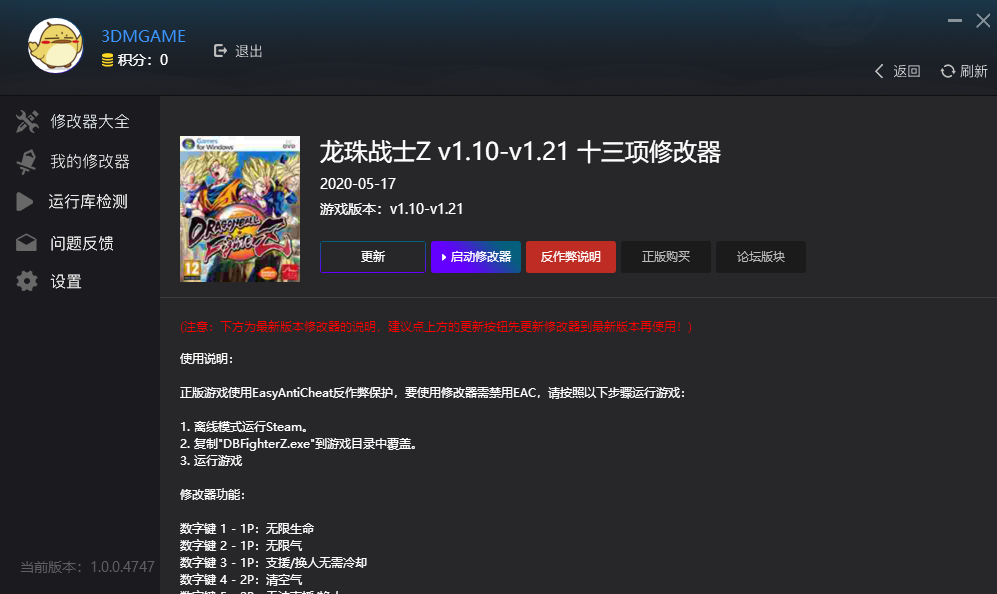Select the 修改器大全 wrench icon
Viewport: 997px width, 594px height.
(x=25, y=121)
